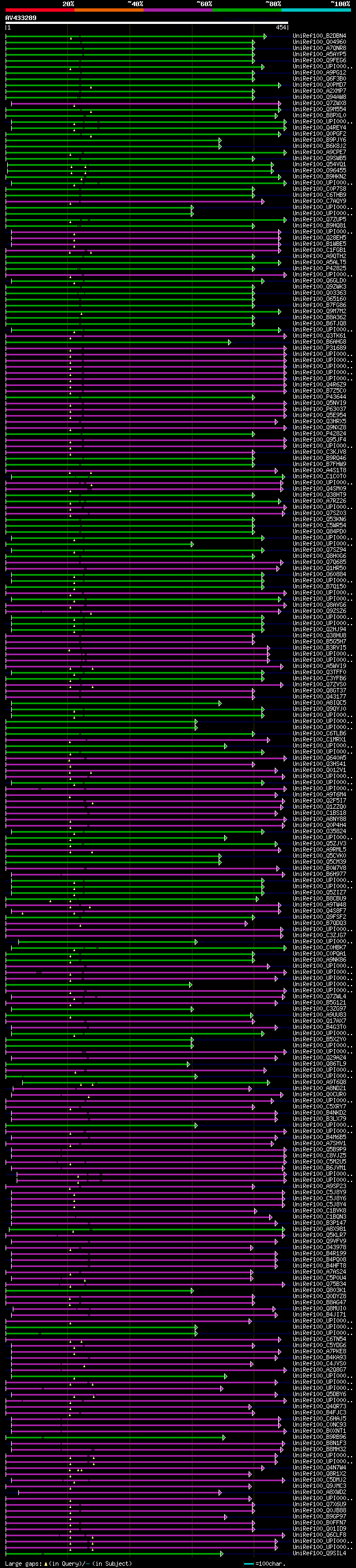Pick the UniRef100_P42825 subject name
The height and width of the screenshot is (1568, 356).
319,269
